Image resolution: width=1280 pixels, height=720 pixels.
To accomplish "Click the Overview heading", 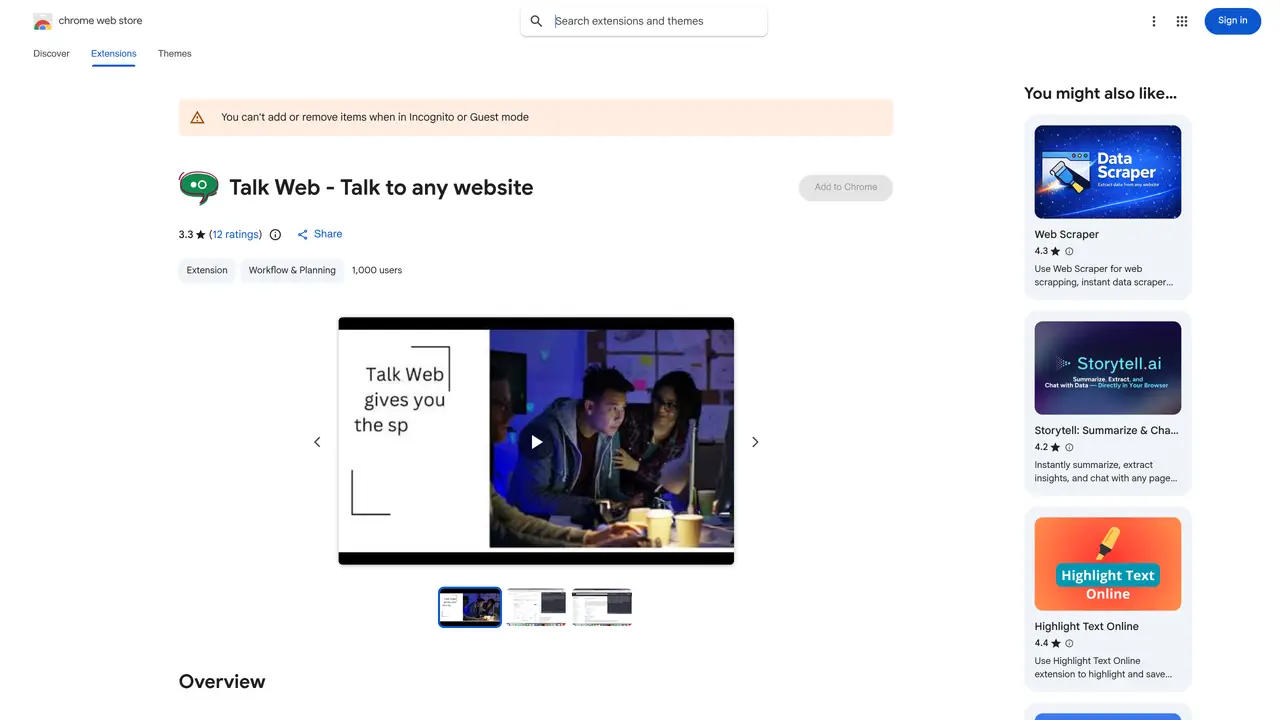I will click(x=222, y=682).
